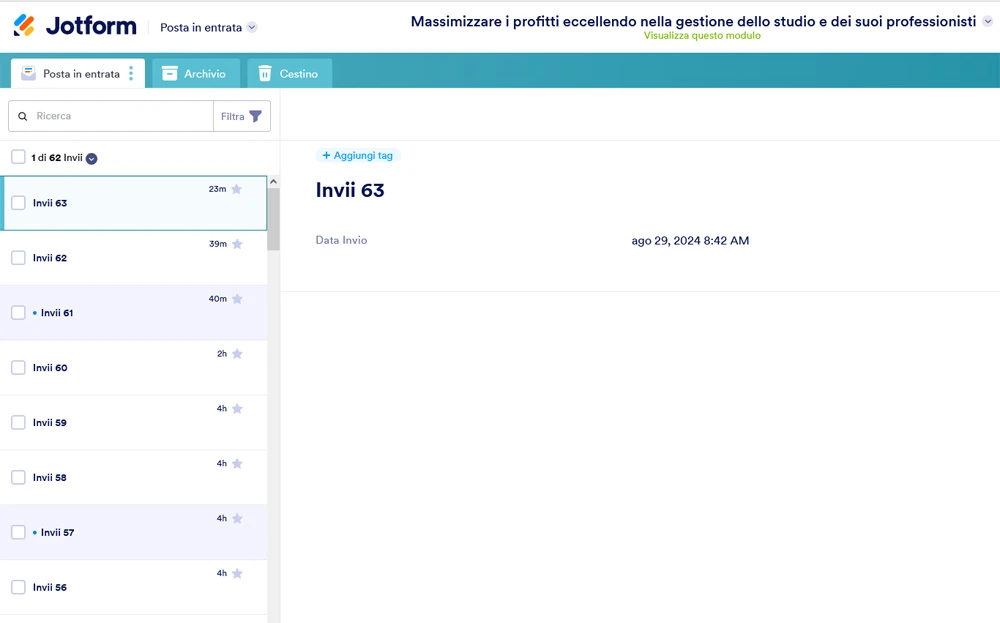Open the chevron beside 1 di 62 Invii
The image size is (1000, 623).
(90, 157)
